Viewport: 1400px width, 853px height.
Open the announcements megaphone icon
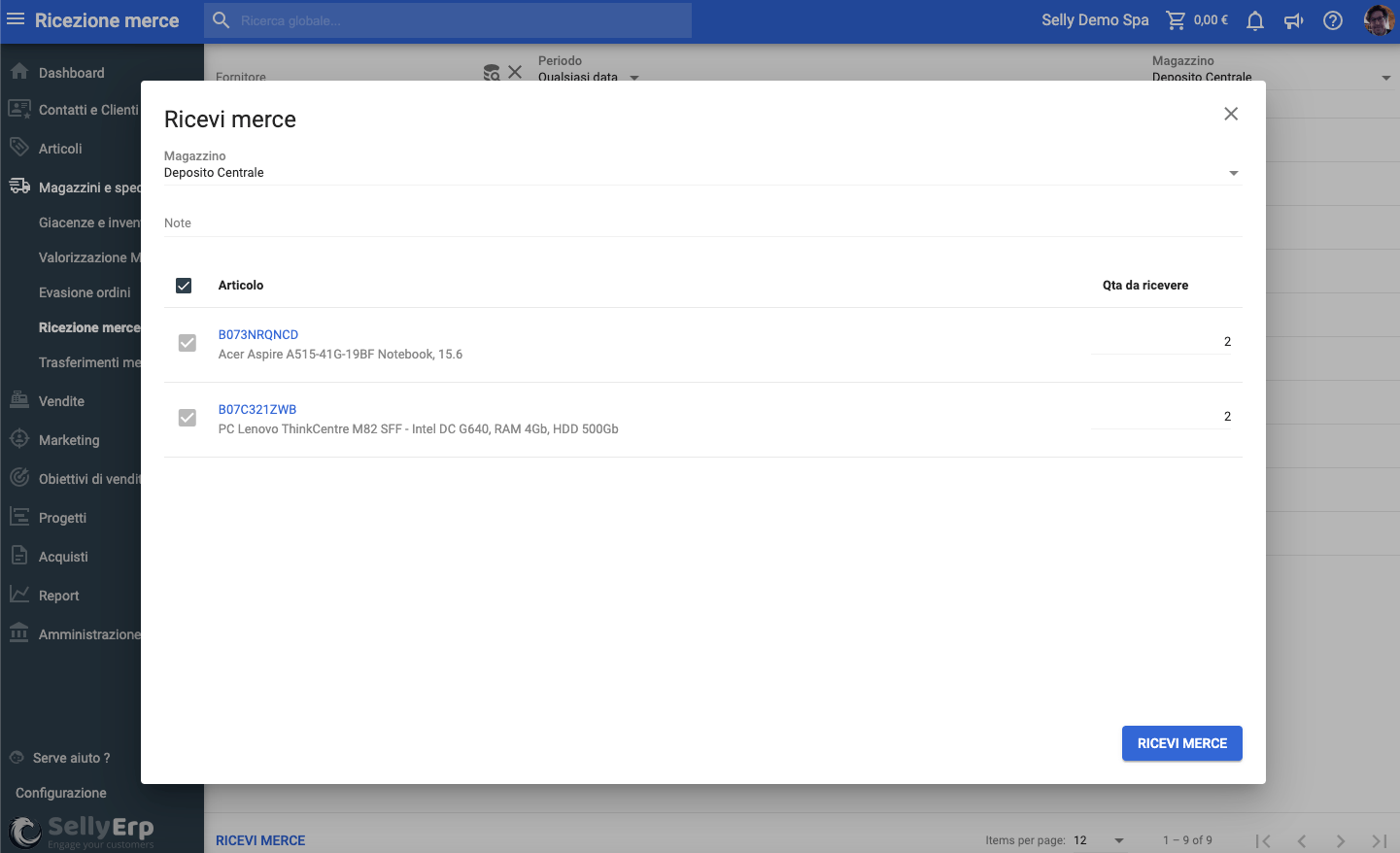[x=1294, y=20]
